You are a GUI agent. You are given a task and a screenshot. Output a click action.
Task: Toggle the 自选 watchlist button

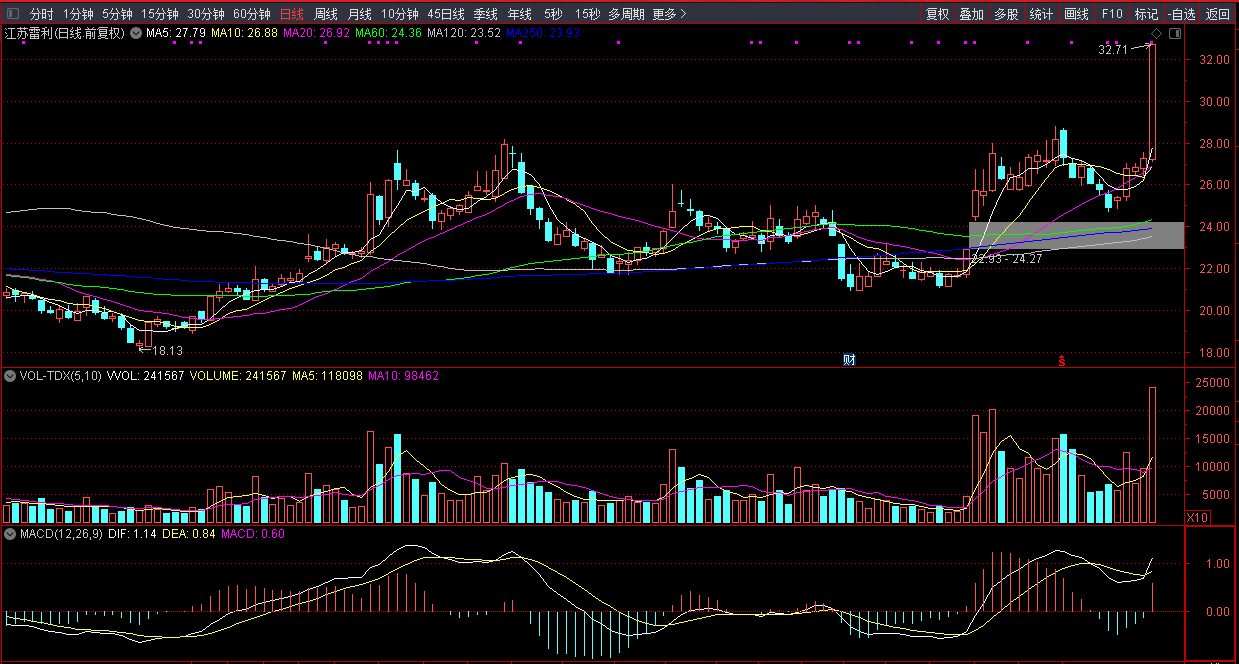[x=1182, y=14]
